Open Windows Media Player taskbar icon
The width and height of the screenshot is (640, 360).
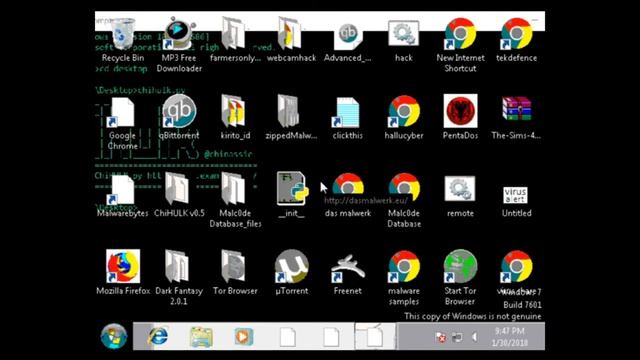point(243,337)
